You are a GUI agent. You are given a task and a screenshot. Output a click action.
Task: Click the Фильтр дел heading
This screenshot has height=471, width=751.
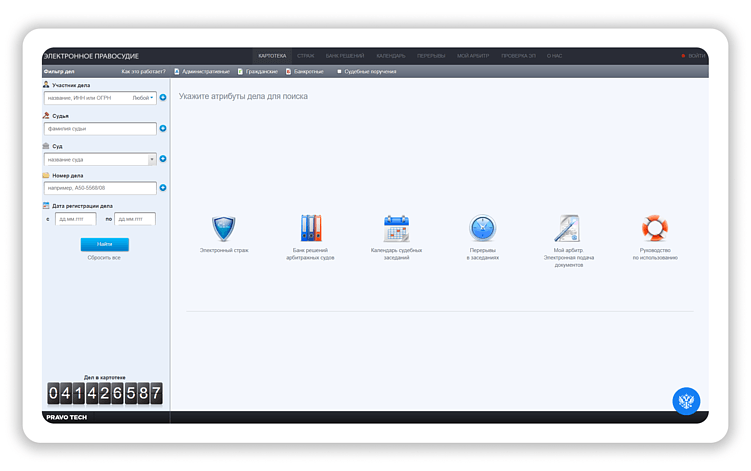click(59, 71)
